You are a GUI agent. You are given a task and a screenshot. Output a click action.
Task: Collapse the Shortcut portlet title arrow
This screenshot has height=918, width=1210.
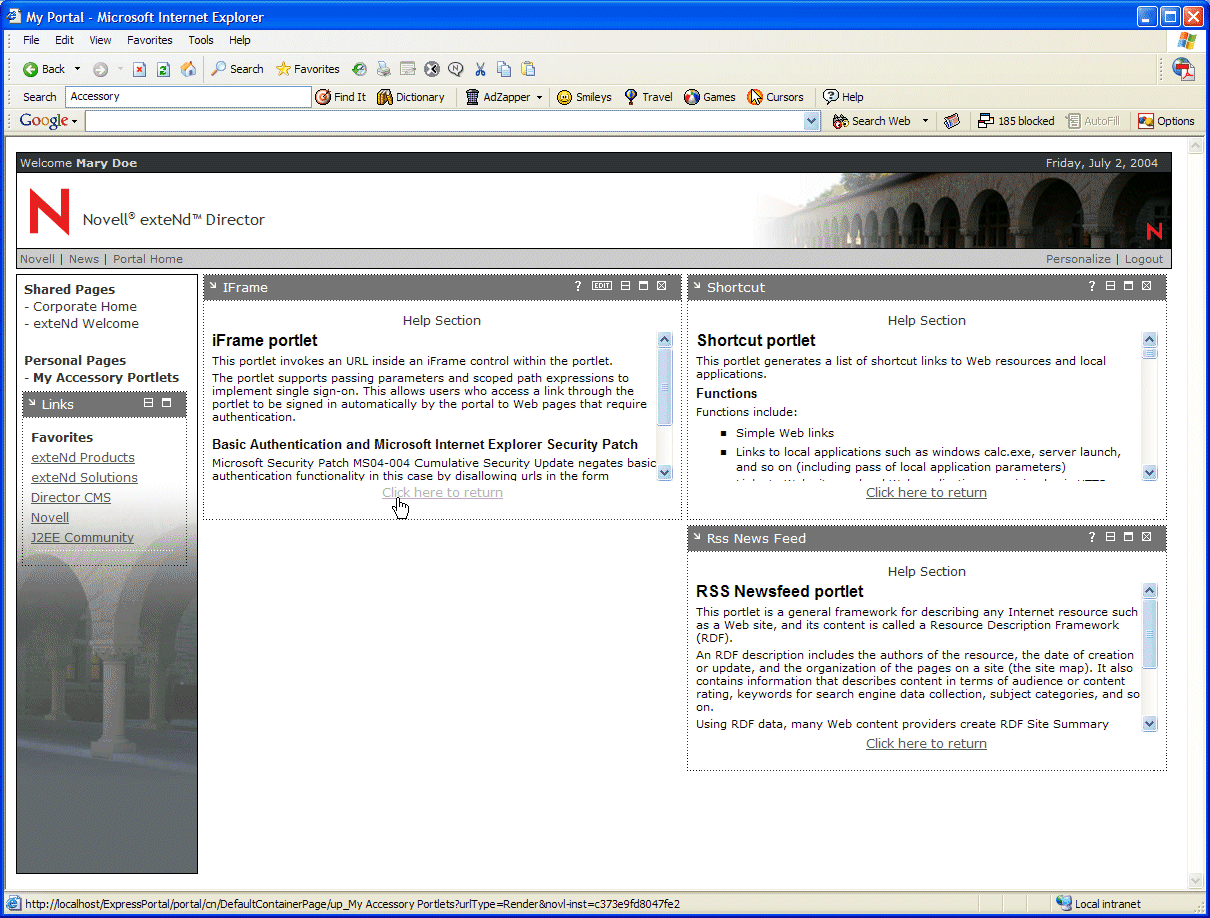point(697,286)
